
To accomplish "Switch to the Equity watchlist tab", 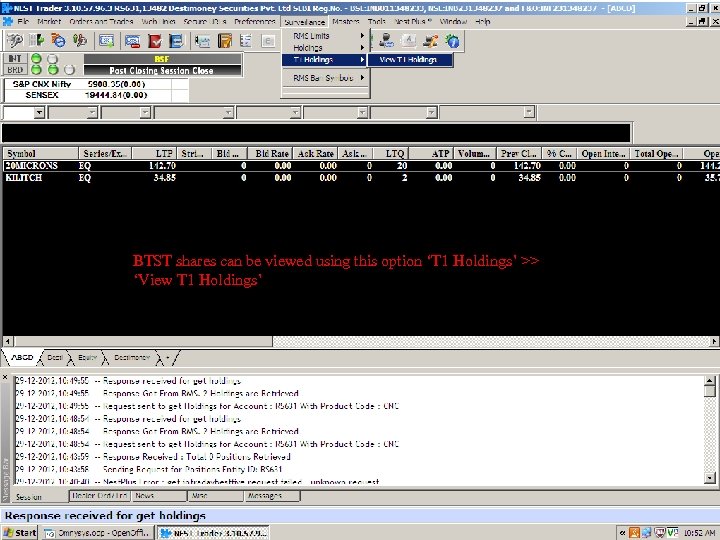I will pyautogui.click(x=87, y=357).
